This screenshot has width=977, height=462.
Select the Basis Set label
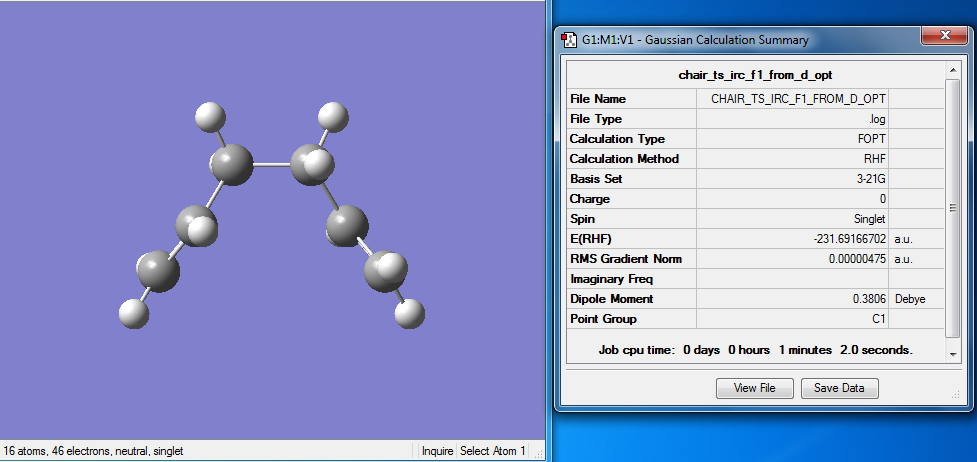[x=596, y=179]
